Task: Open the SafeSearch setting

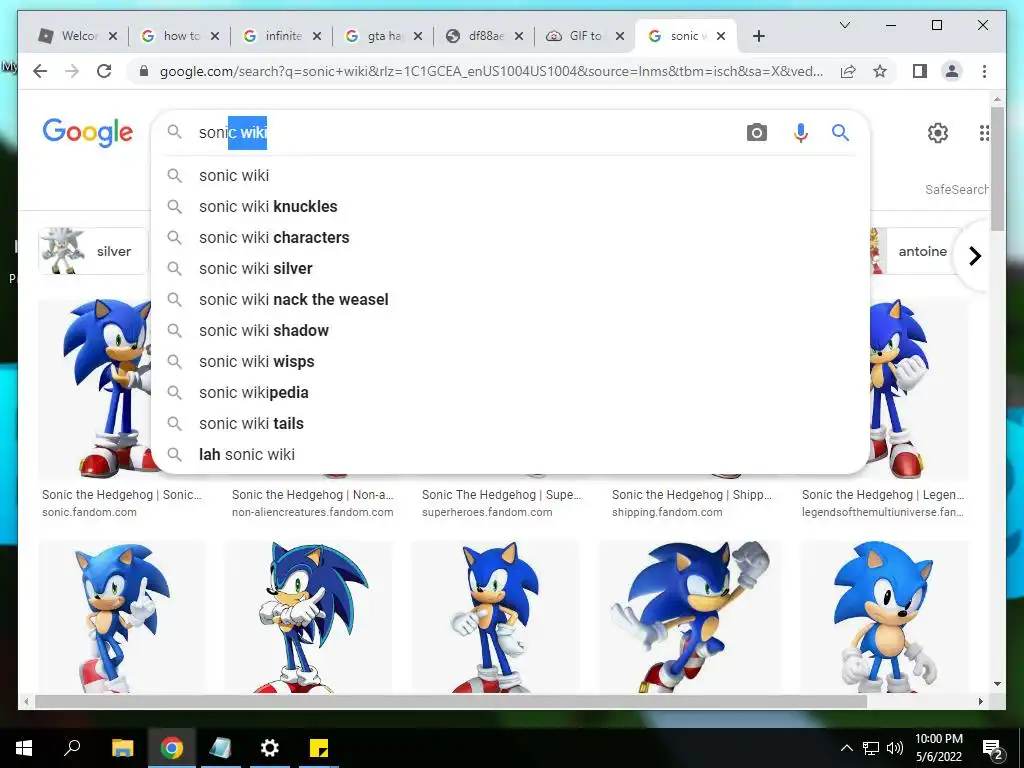Action: tap(956, 189)
